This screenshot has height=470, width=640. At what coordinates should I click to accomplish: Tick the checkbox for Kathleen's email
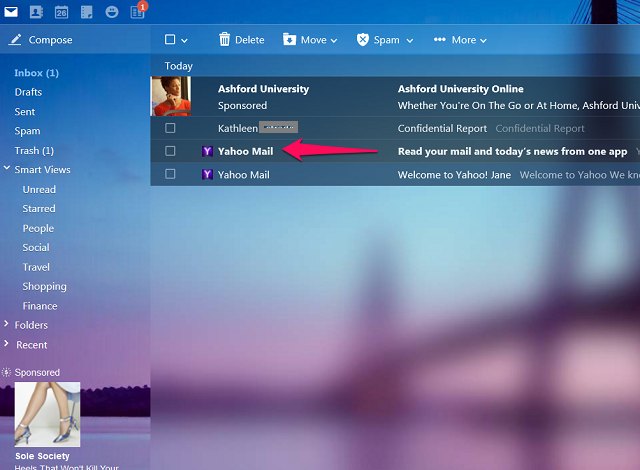[170, 128]
